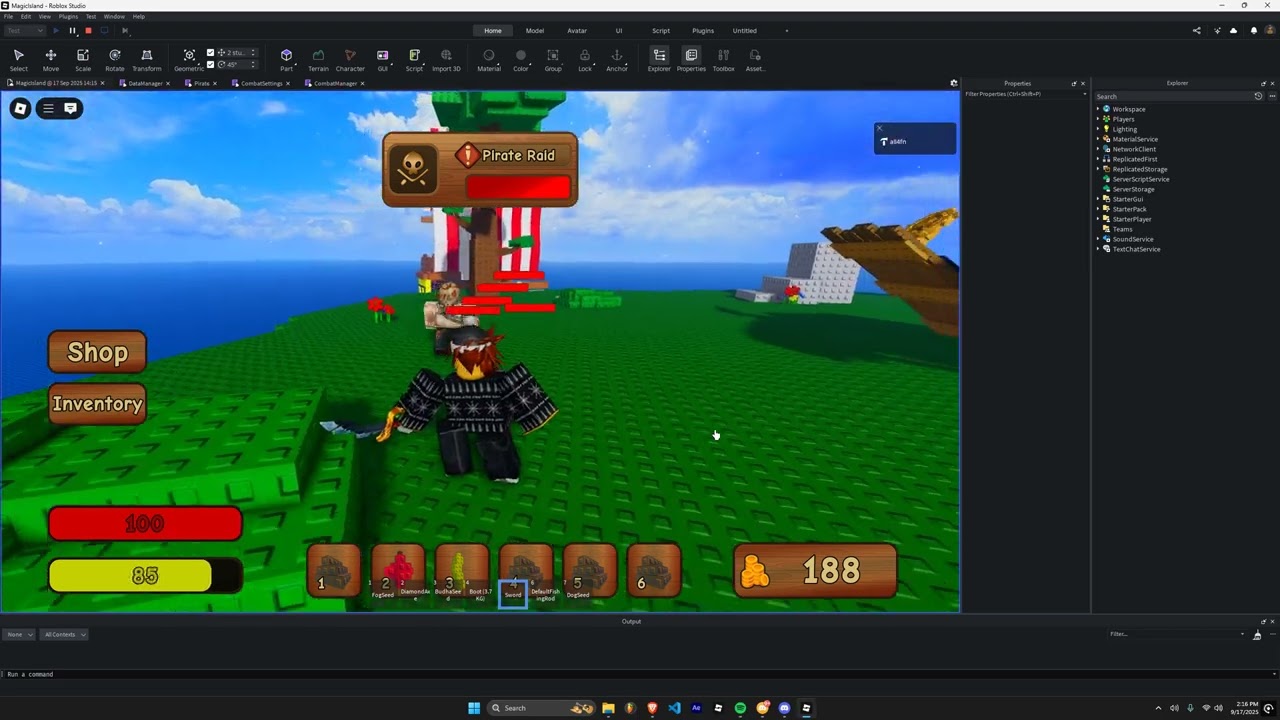Expand the Lighting node
This screenshot has height=720, width=1280.
tap(1098, 129)
